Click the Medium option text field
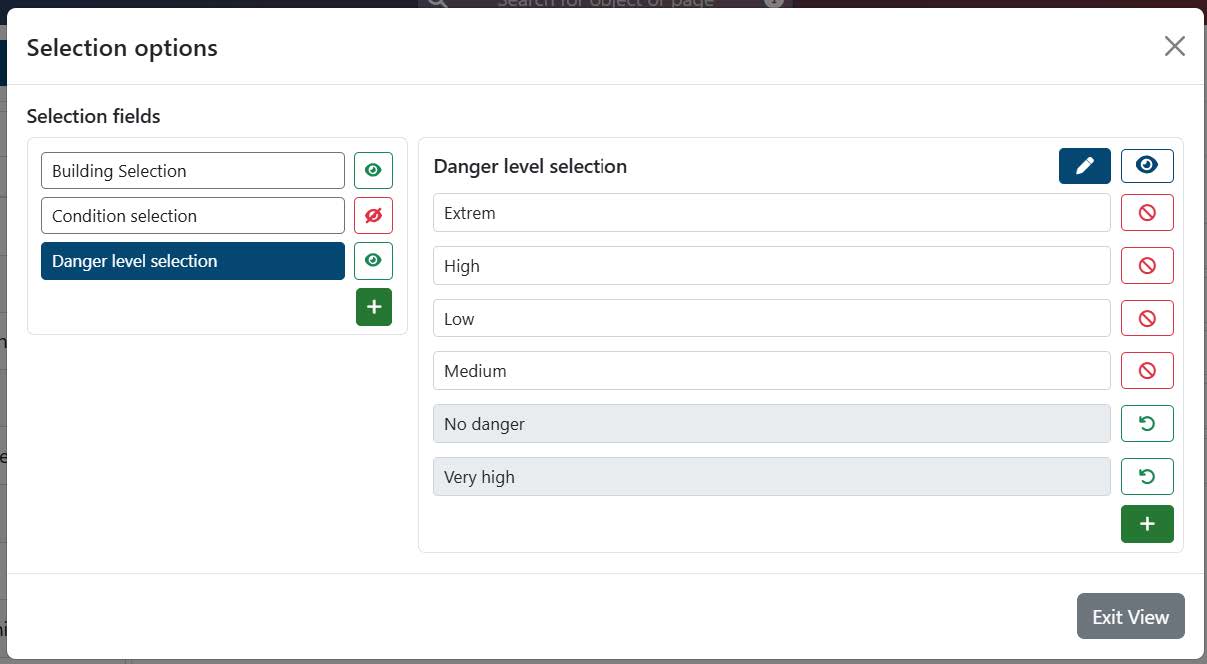Image resolution: width=1207 pixels, height=664 pixels. [771, 371]
